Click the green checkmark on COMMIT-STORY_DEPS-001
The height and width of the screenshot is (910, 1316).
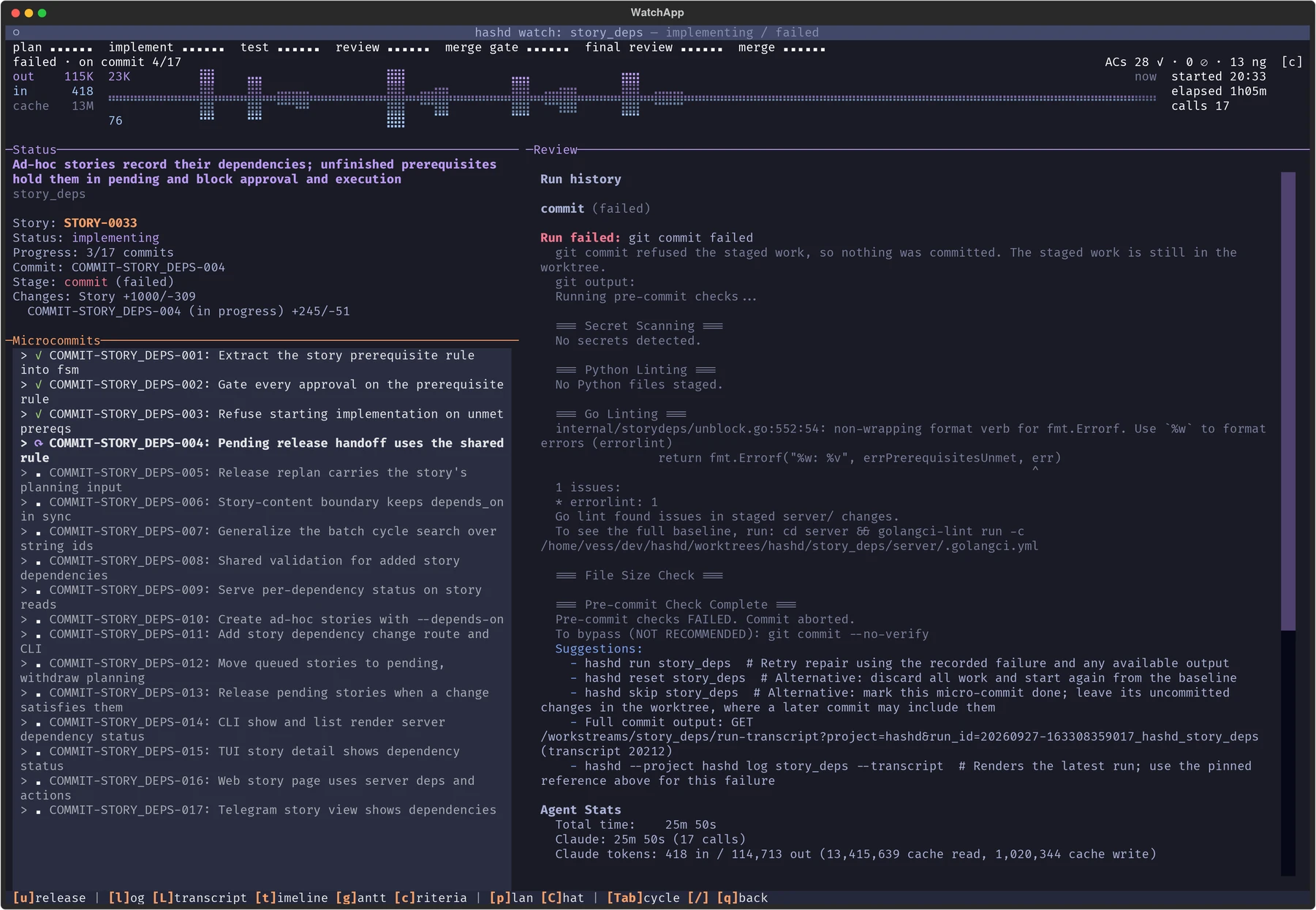[x=39, y=356]
